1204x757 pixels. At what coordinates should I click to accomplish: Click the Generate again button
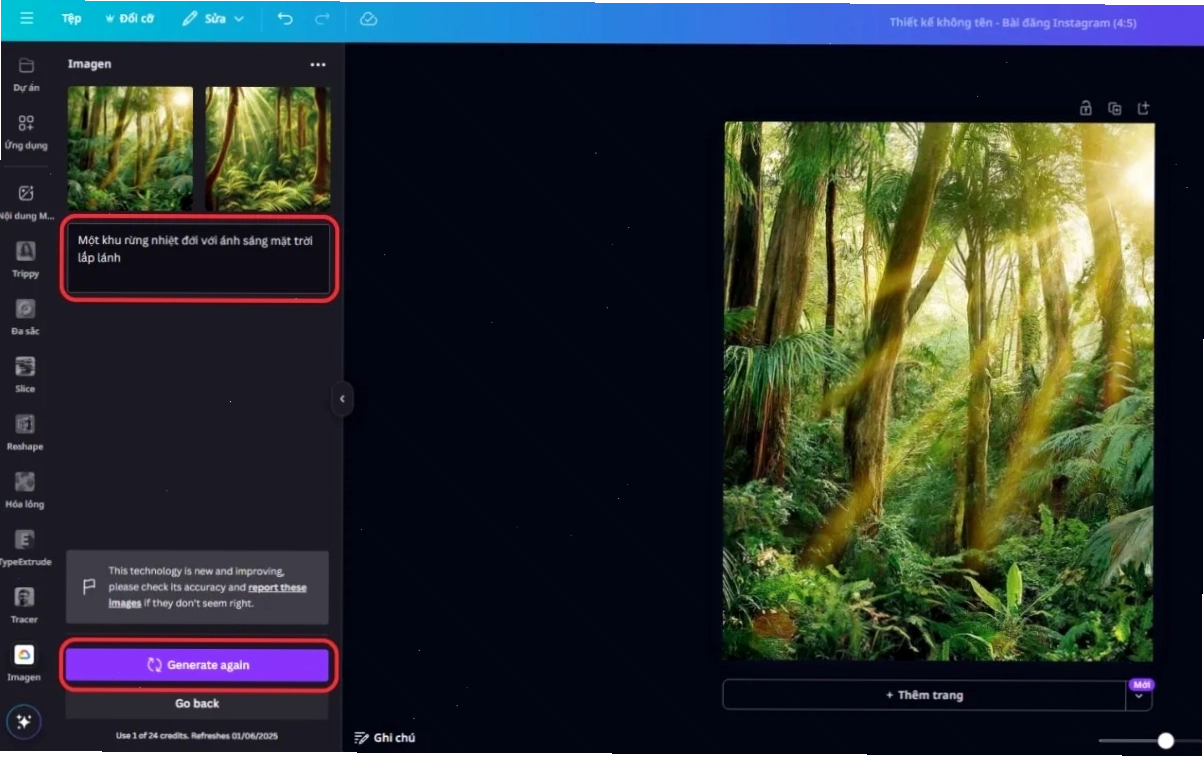198,665
